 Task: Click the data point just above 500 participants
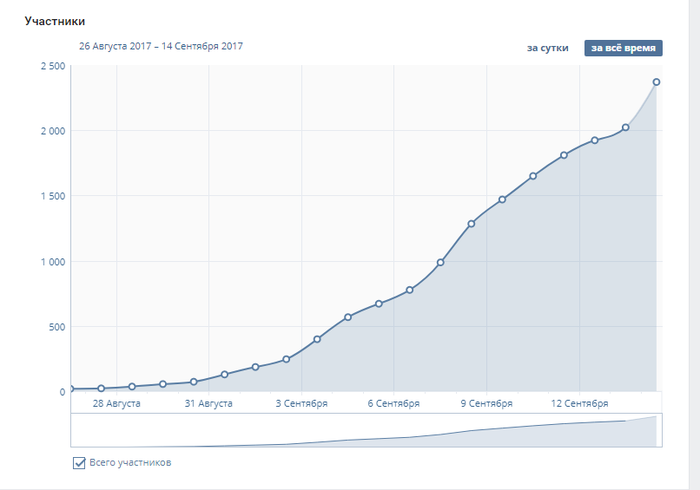coord(348,317)
